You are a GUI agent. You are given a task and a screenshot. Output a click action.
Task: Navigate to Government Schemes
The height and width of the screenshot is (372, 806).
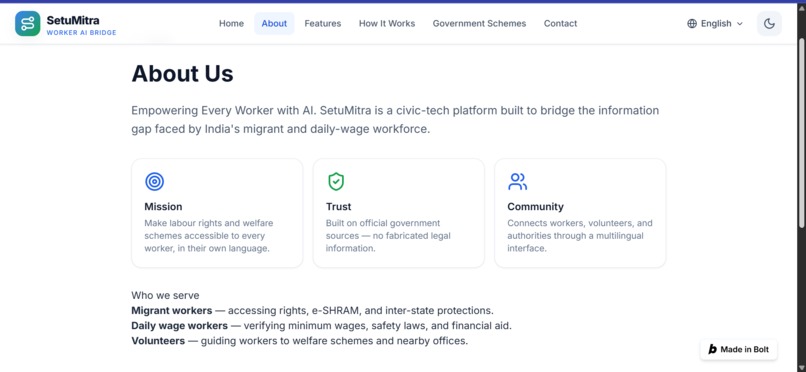(479, 24)
